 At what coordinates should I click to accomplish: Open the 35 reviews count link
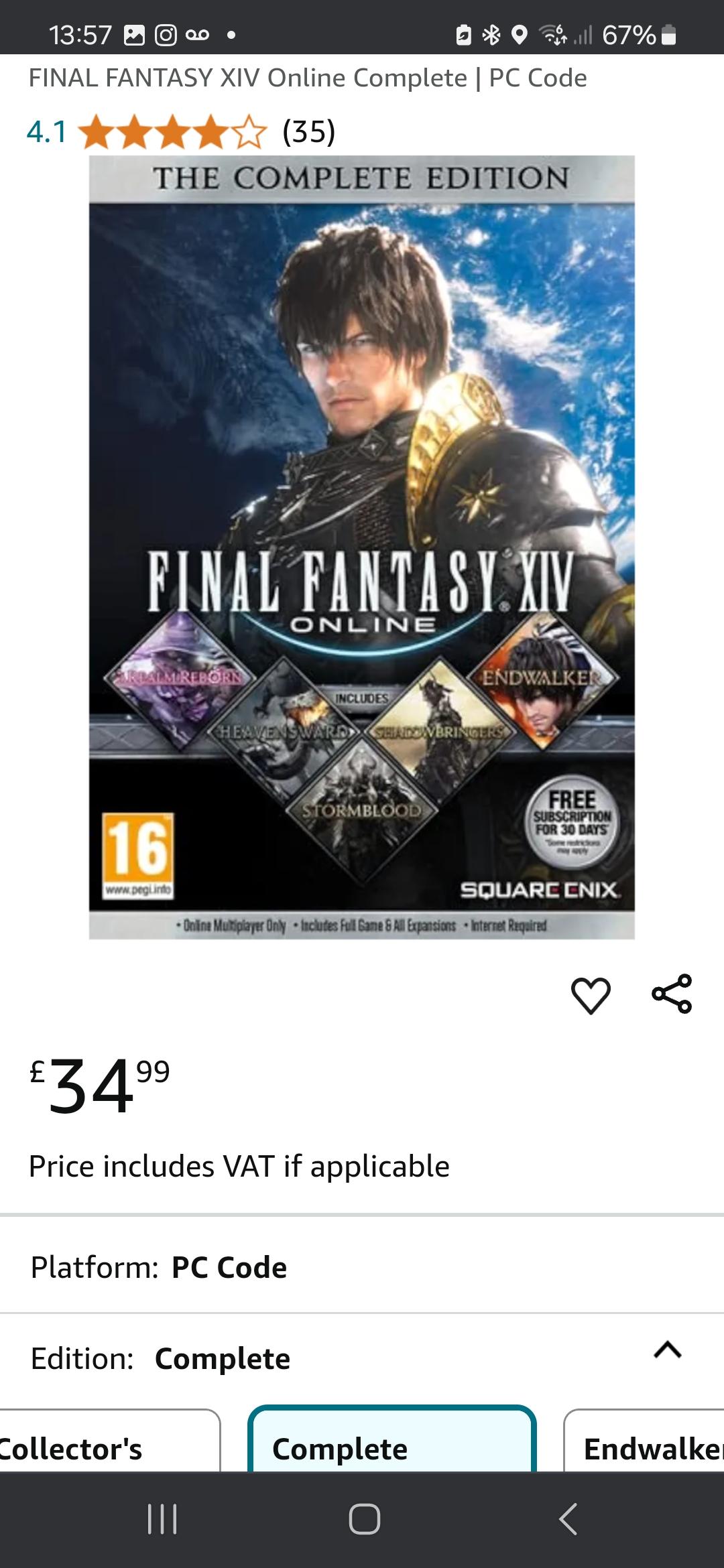click(308, 131)
